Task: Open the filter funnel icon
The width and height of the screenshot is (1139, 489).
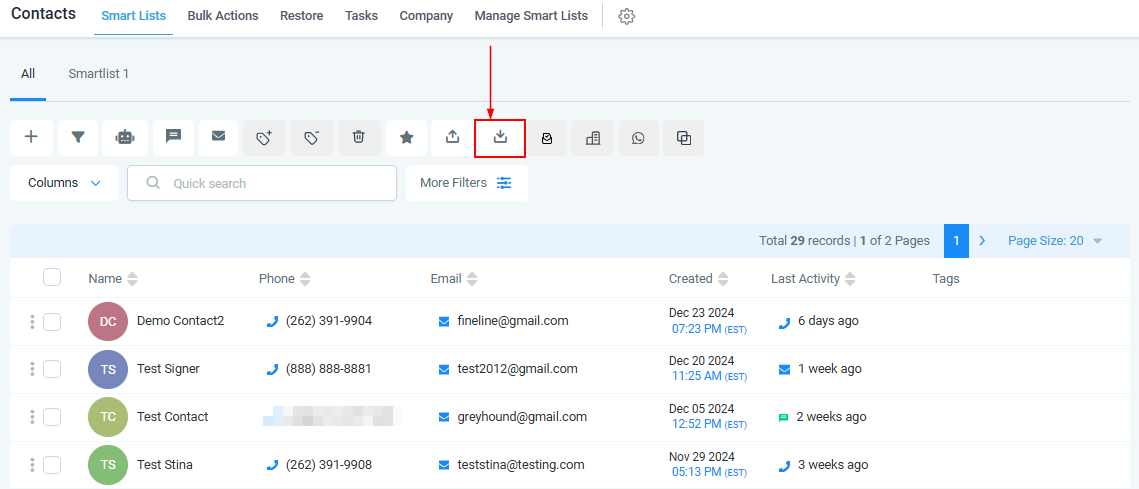Action: (x=78, y=137)
